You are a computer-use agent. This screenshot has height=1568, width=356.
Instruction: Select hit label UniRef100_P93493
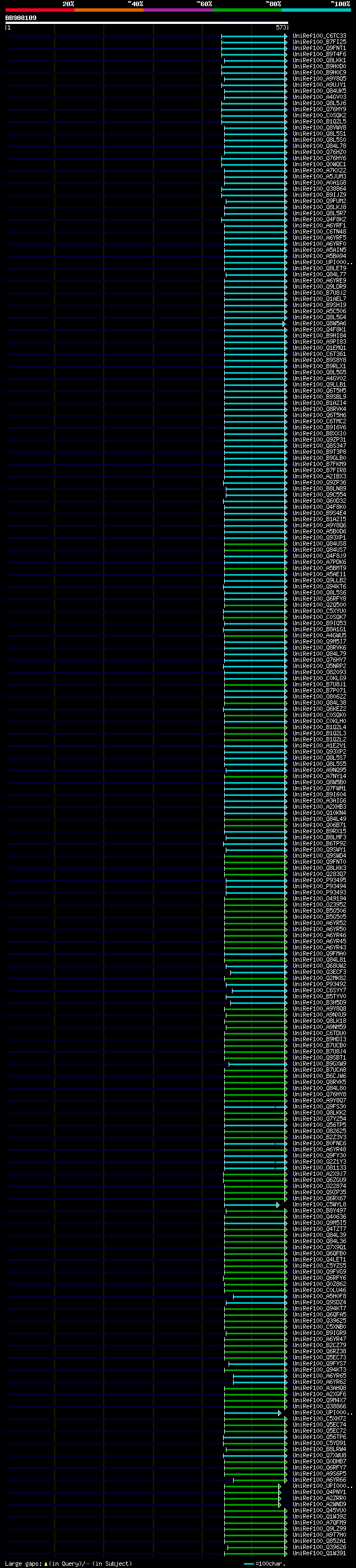click(x=319, y=892)
